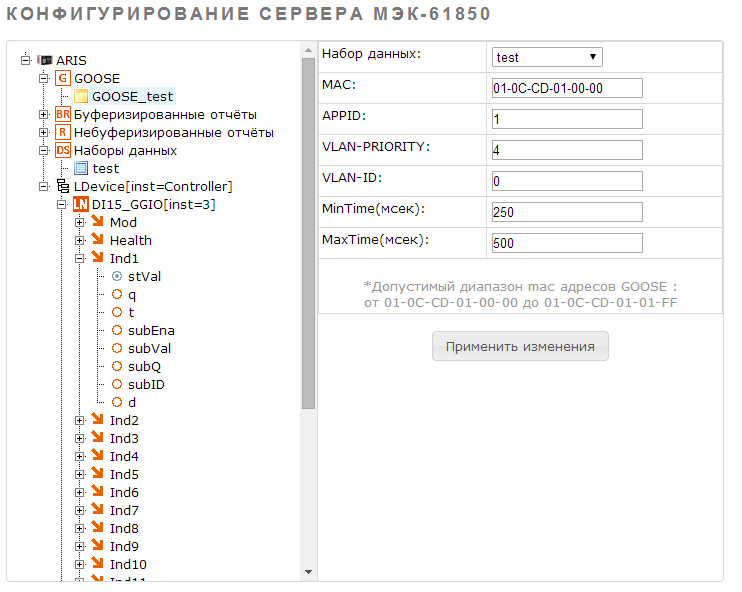Click the MAC address input field

pyautogui.click(x=566, y=88)
